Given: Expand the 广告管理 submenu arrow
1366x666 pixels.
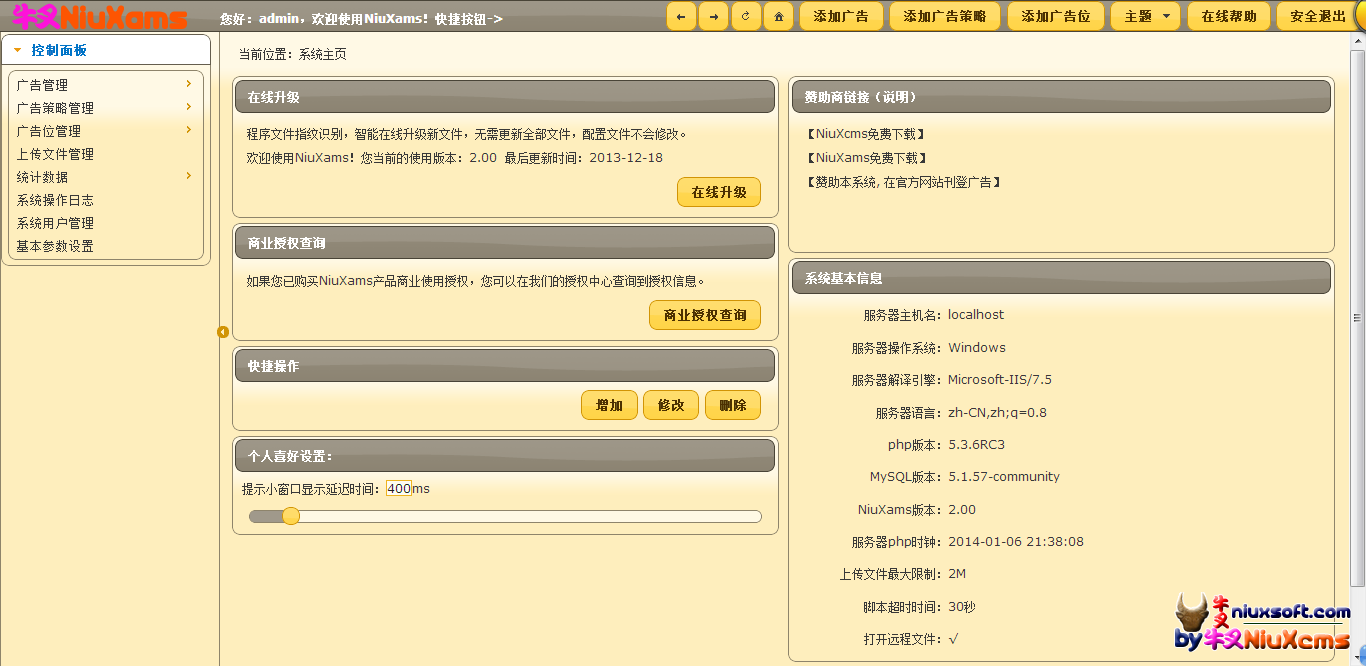Looking at the screenshot, I should click(x=189, y=84).
